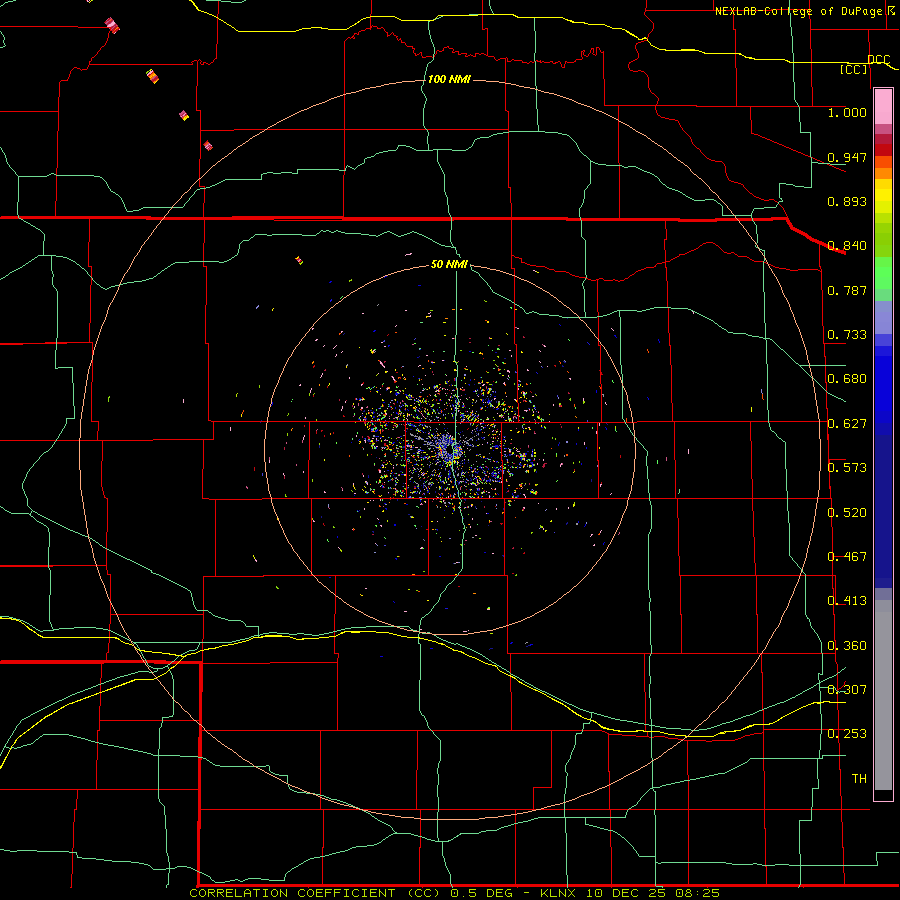Select the 0.733 legend value
This screenshot has height=900, width=900.
[847, 335]
